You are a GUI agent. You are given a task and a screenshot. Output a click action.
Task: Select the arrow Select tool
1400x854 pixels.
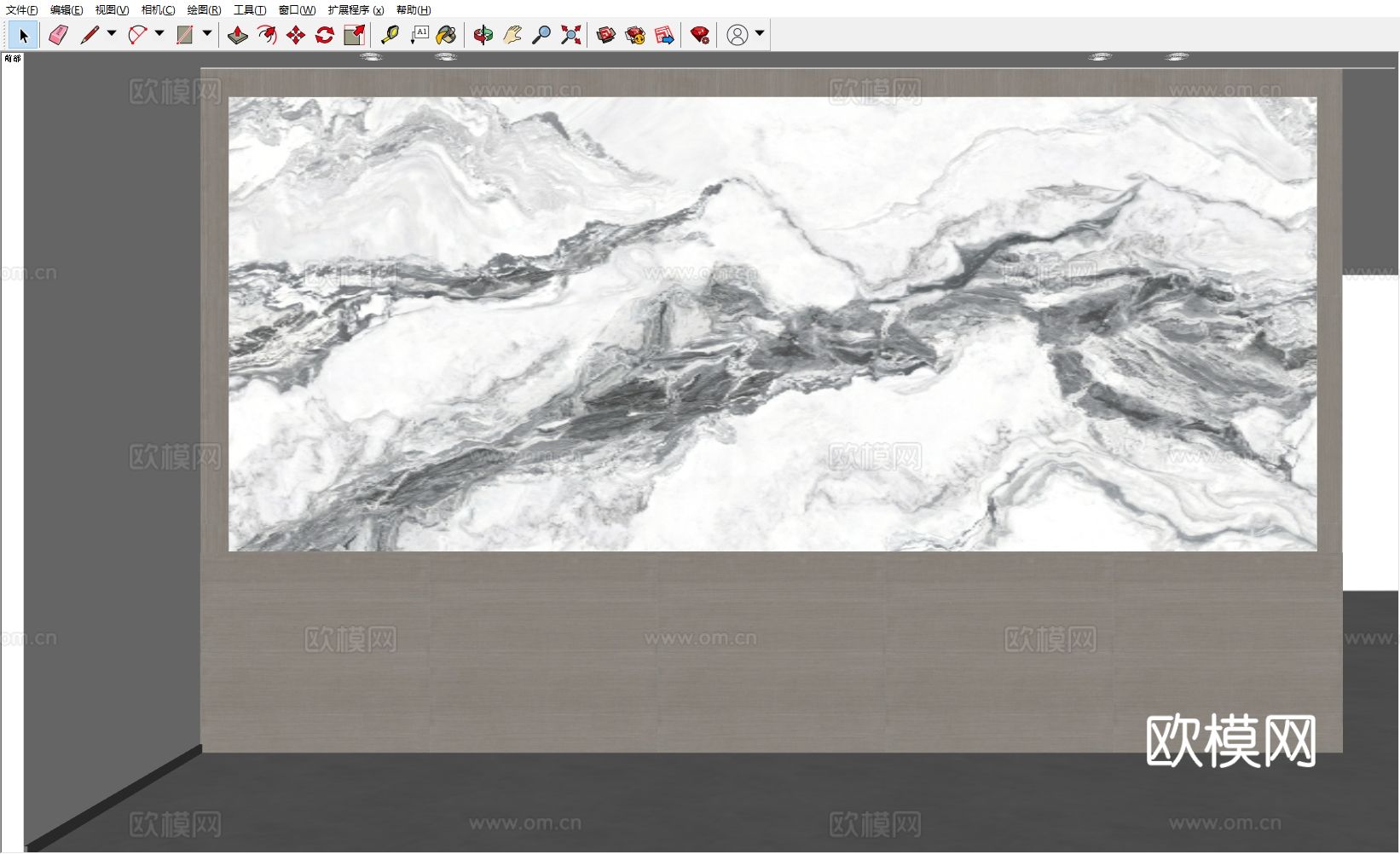pyautogui.click(x=24, y=35)
